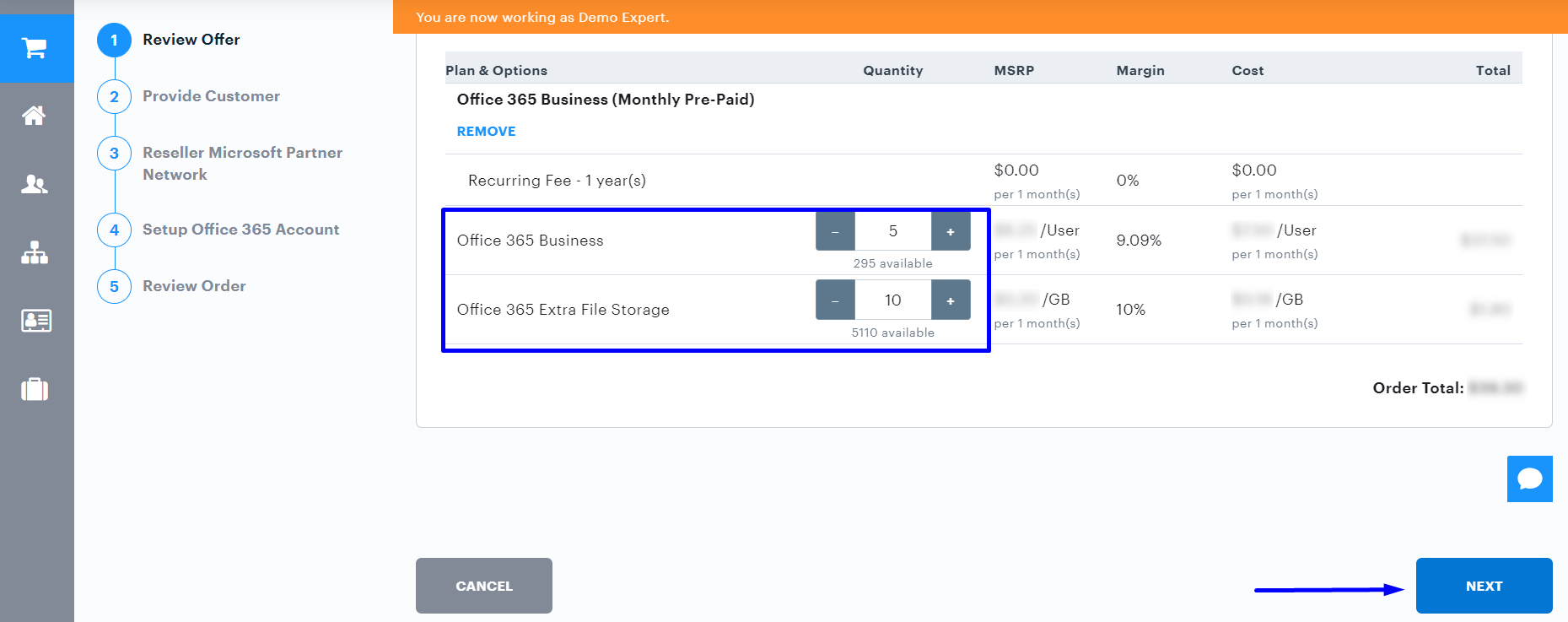
Task: Open the organization hierarchy sidebar icon
Action: (35, 252)
